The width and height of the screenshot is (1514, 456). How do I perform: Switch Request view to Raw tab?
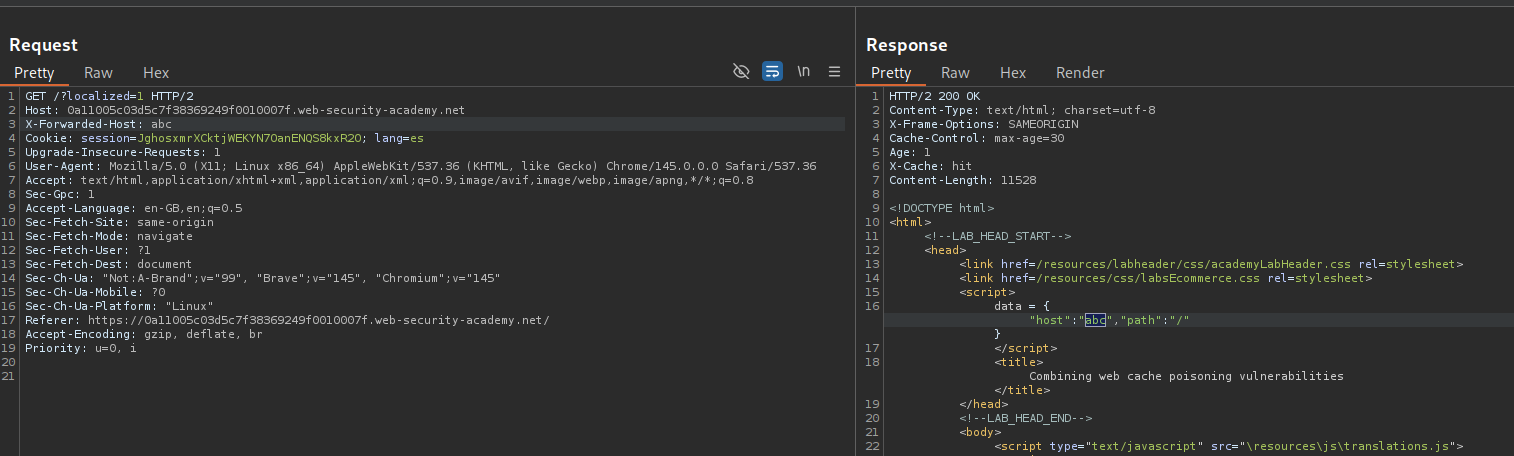click(98, 72)
